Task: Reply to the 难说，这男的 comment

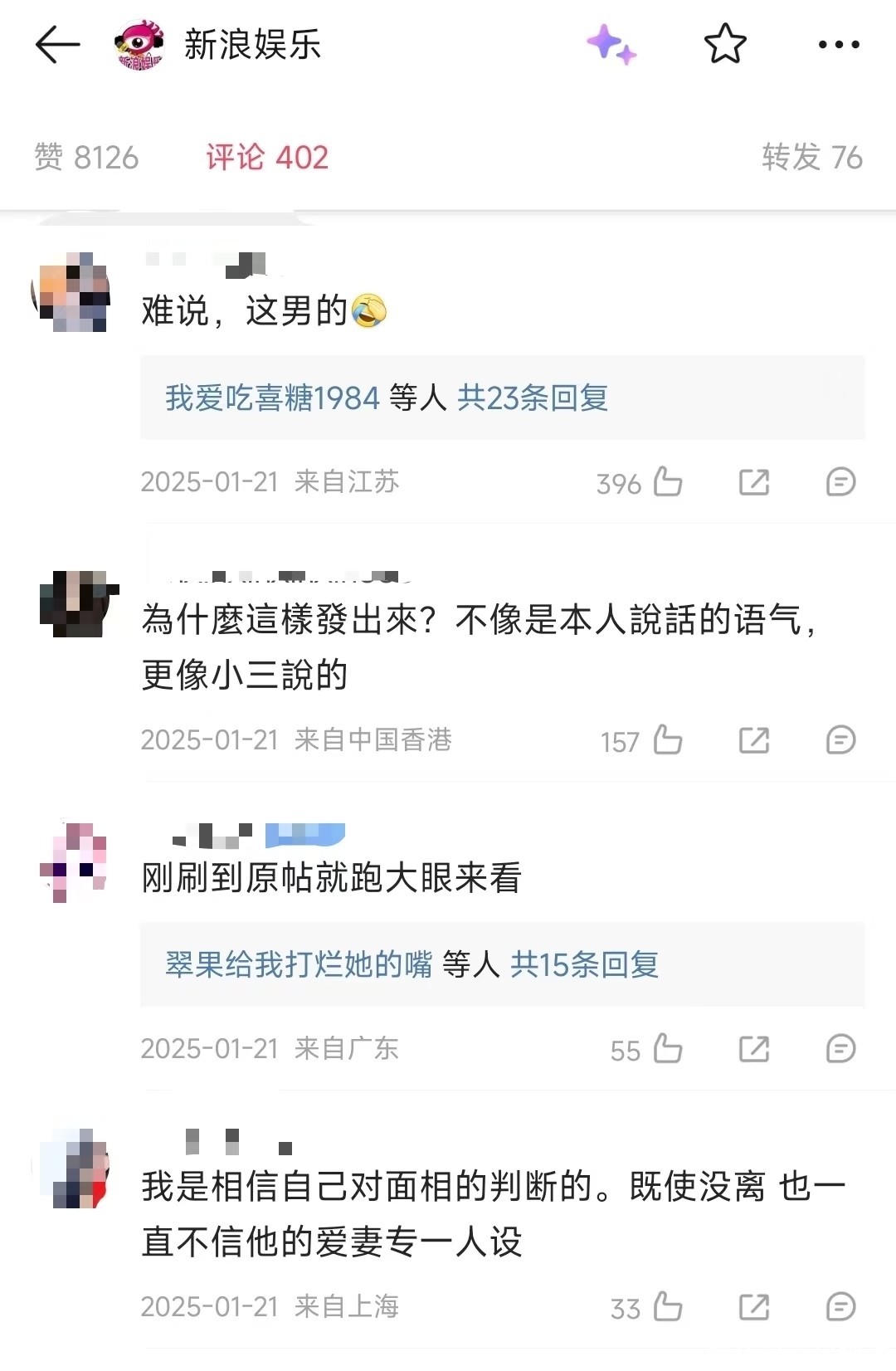Action: pyautogui.click(x=840, y=482)
